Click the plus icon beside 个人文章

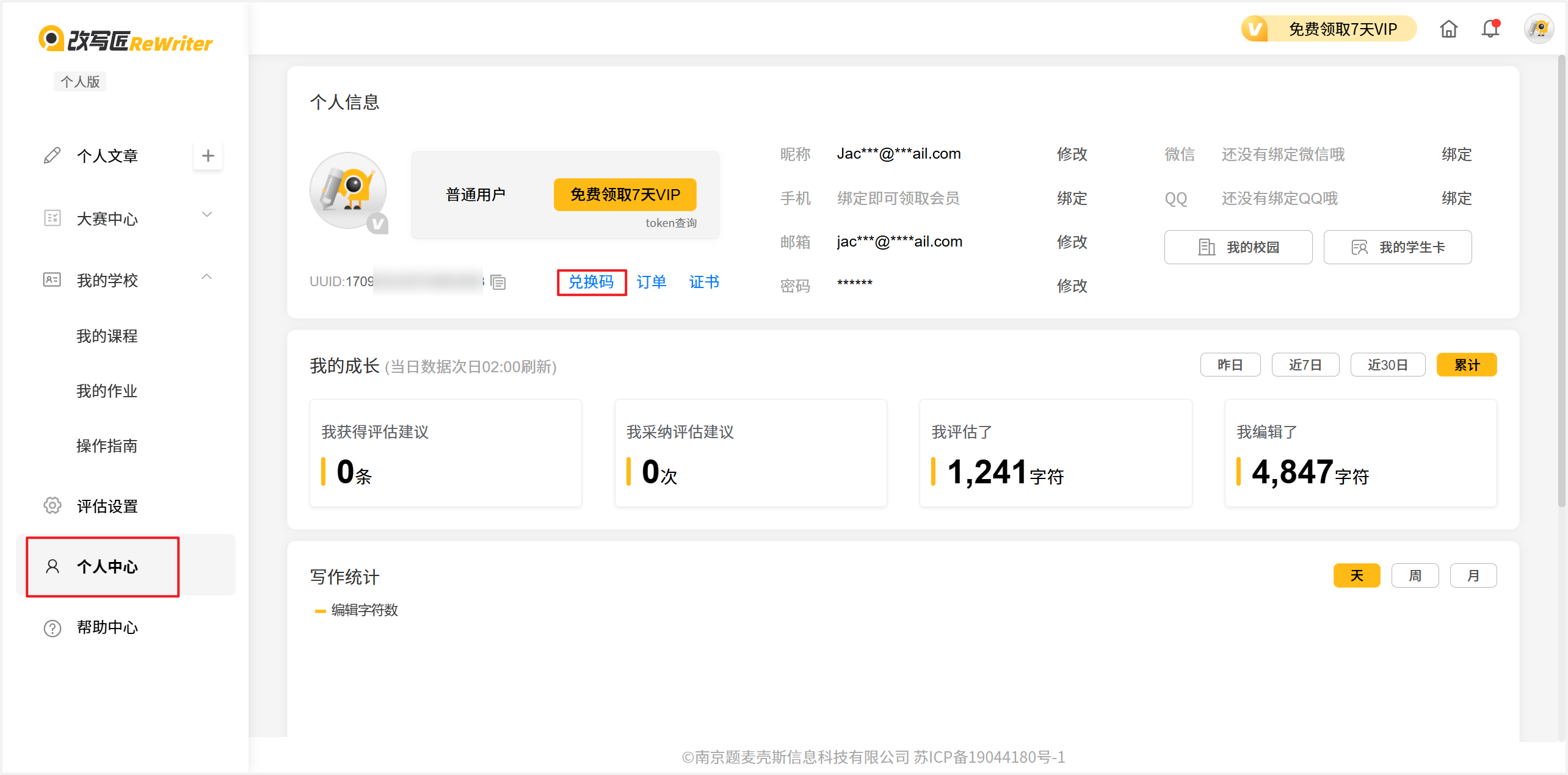pos(208,156)
